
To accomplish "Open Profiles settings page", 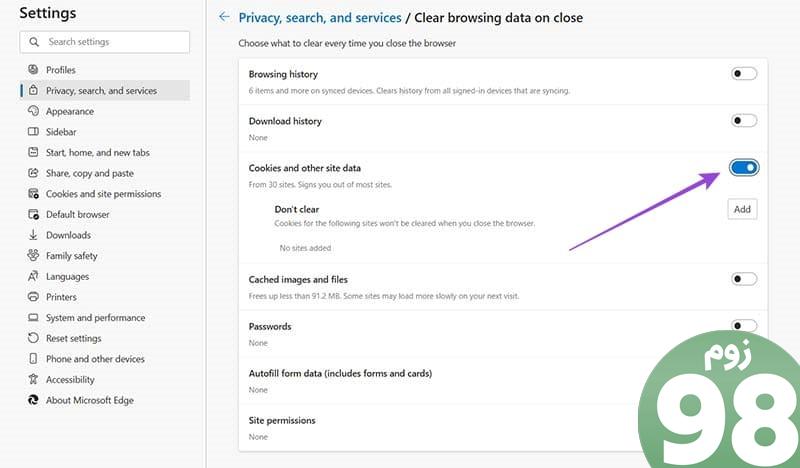I will pos(105,69).
